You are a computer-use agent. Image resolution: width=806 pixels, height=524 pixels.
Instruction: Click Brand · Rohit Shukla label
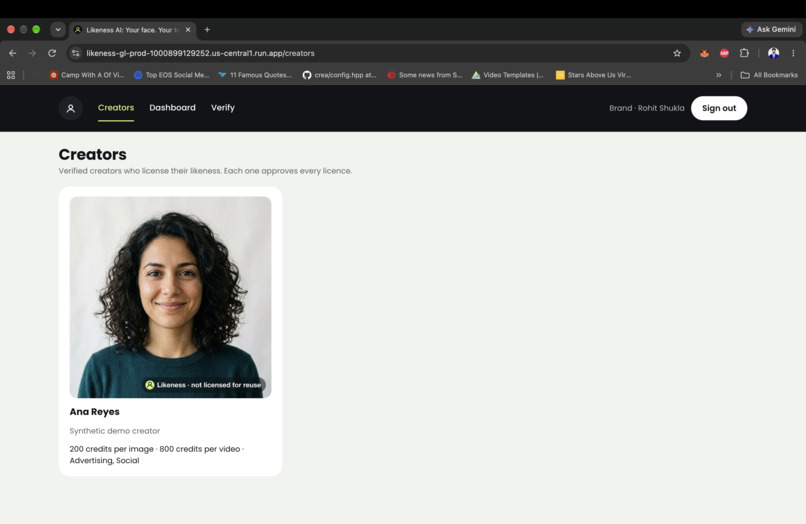pos(647,108)
